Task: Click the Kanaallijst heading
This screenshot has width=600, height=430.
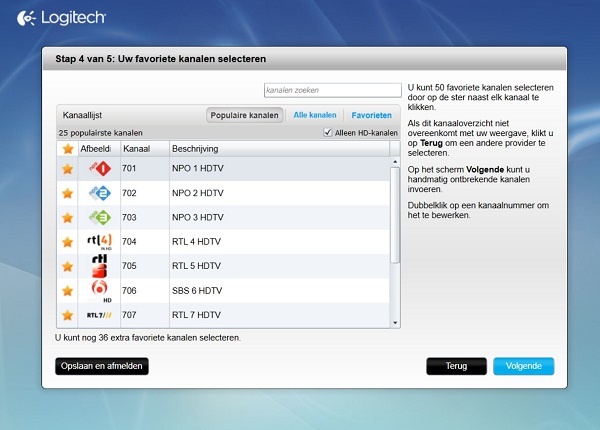Action: click(x=82, y=115)
